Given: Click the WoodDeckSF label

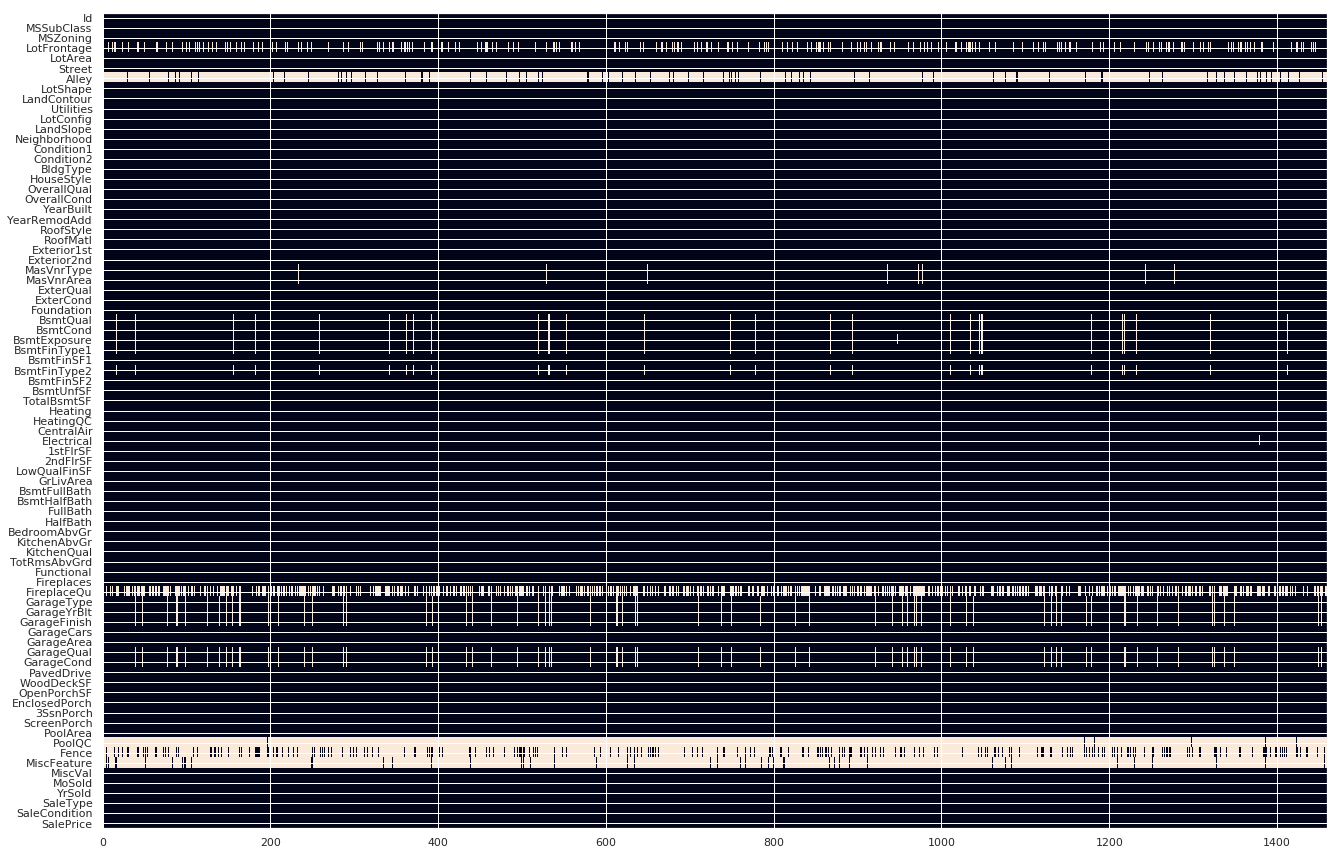Looking at the screenshot, I should (x=56, y=683).
